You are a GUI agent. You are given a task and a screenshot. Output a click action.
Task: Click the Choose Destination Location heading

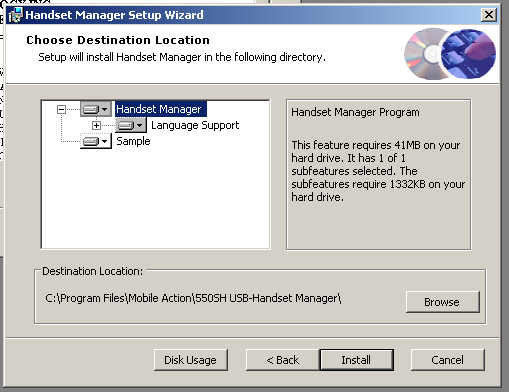[x=118, y=40]
